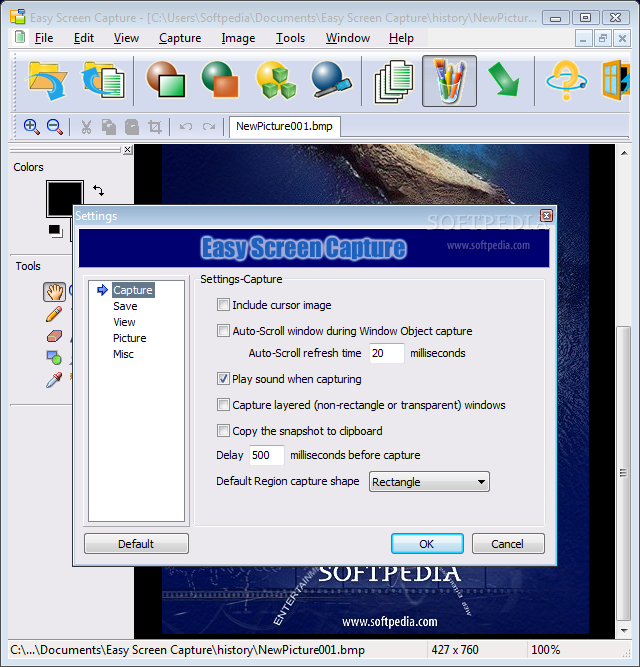Click the history folder with document icon
This screenshot has width=640, height=667.
[103, 80]
